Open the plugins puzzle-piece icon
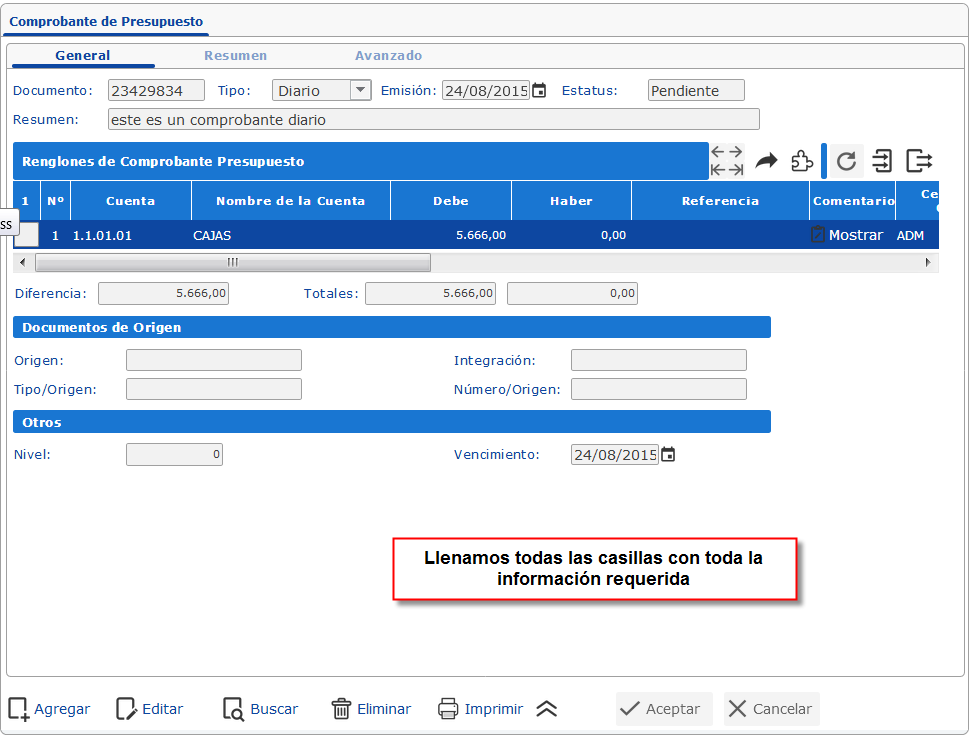This screenshot has height=736, width=970. (801, 160)
